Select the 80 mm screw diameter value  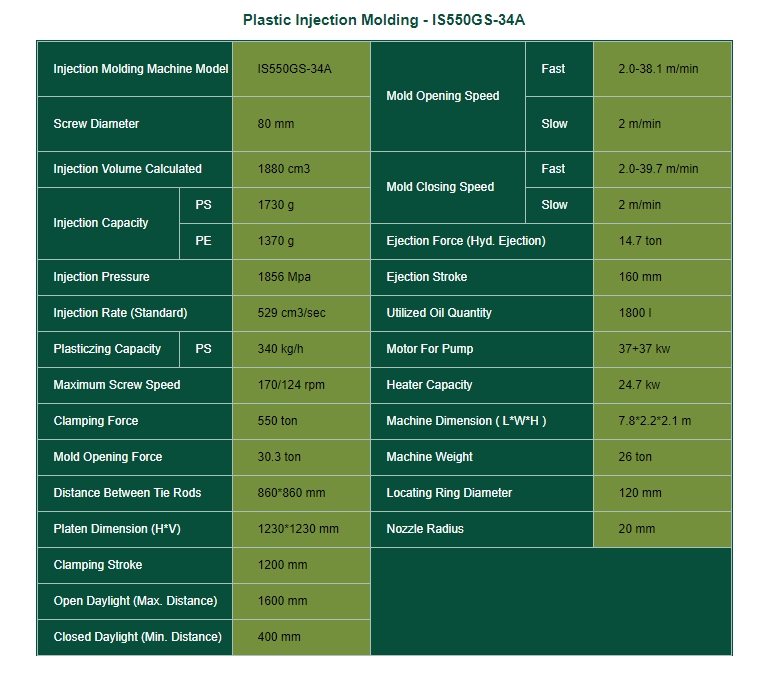click(x=301, y=124)
